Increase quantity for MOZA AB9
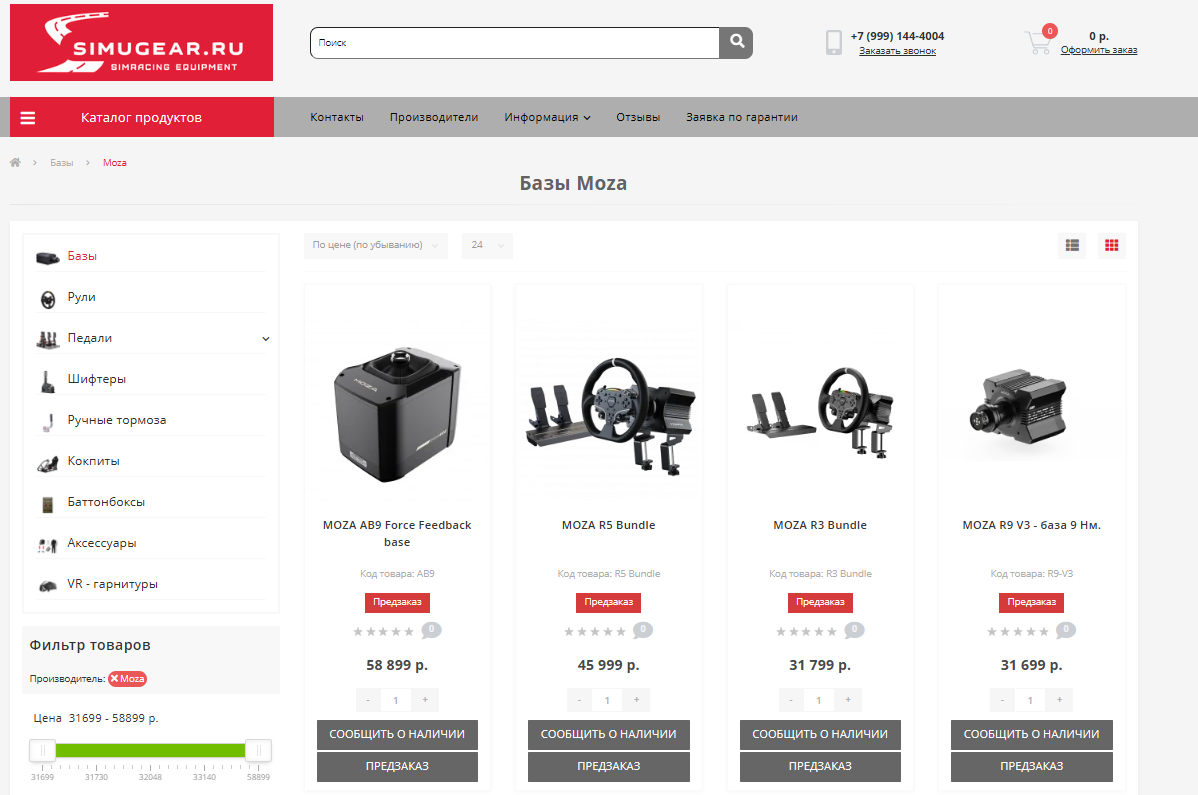This screenshot has height=795, width=1198. (425, 700)
